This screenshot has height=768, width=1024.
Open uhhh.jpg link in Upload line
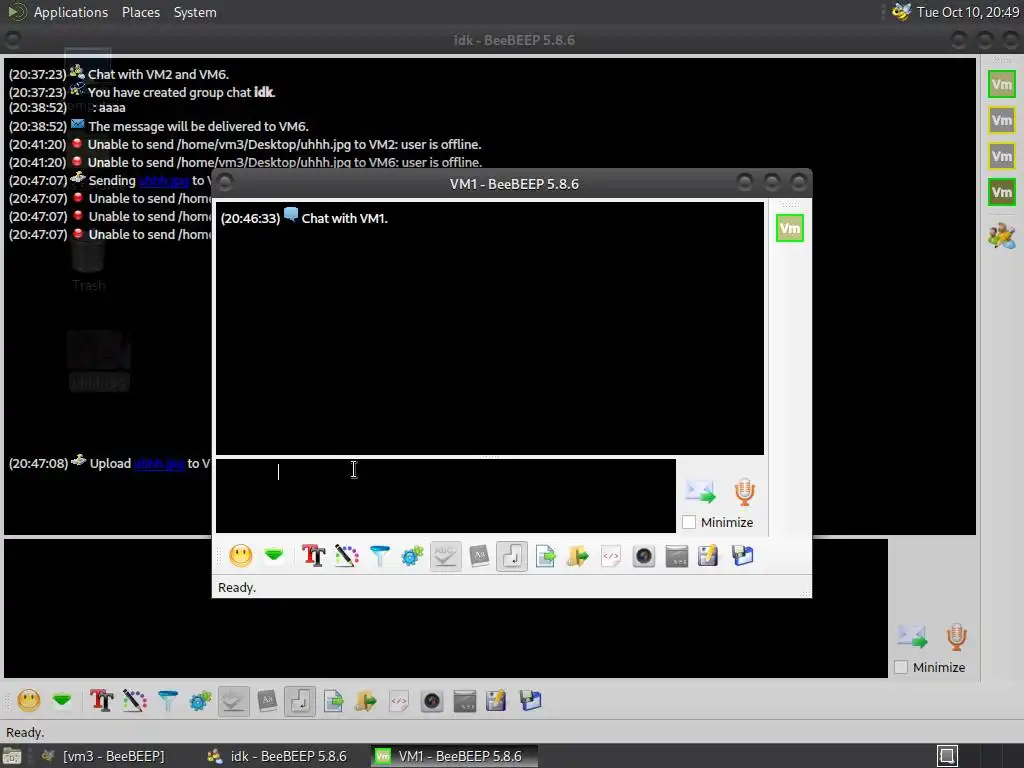(x=159, y=464)
